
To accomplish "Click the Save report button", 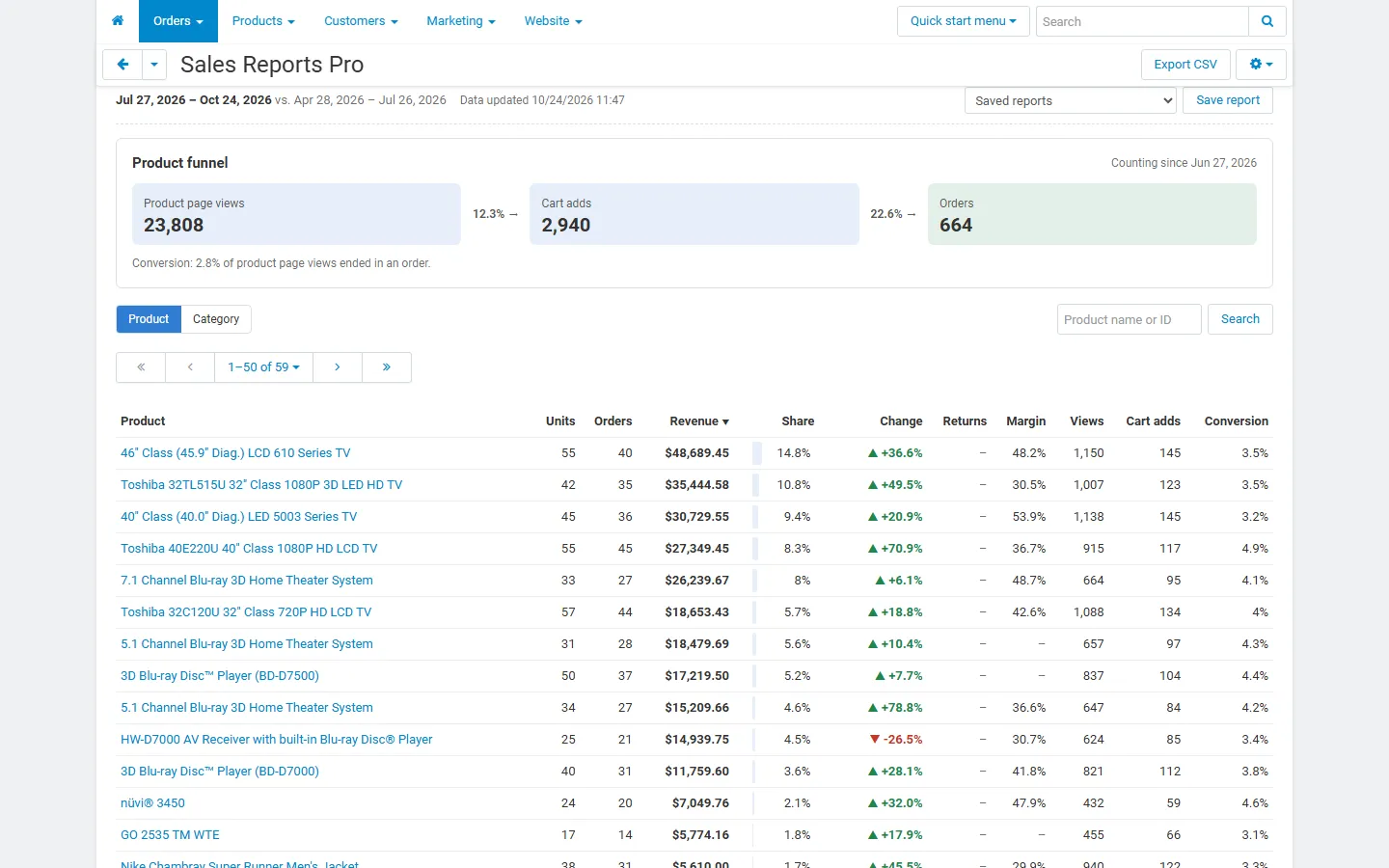I will pos(1228,100).
